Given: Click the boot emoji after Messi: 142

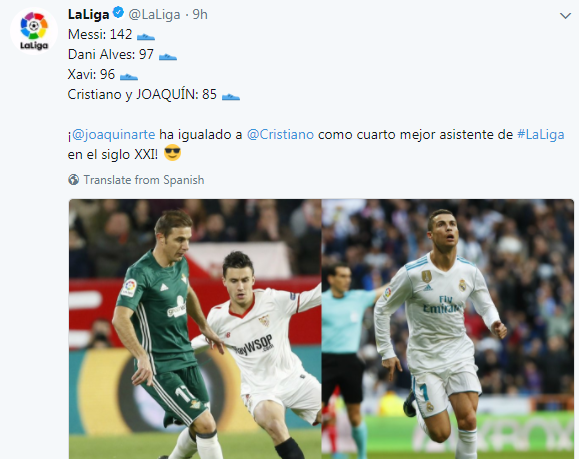Looking at the screenshot, I should [146, 37].
